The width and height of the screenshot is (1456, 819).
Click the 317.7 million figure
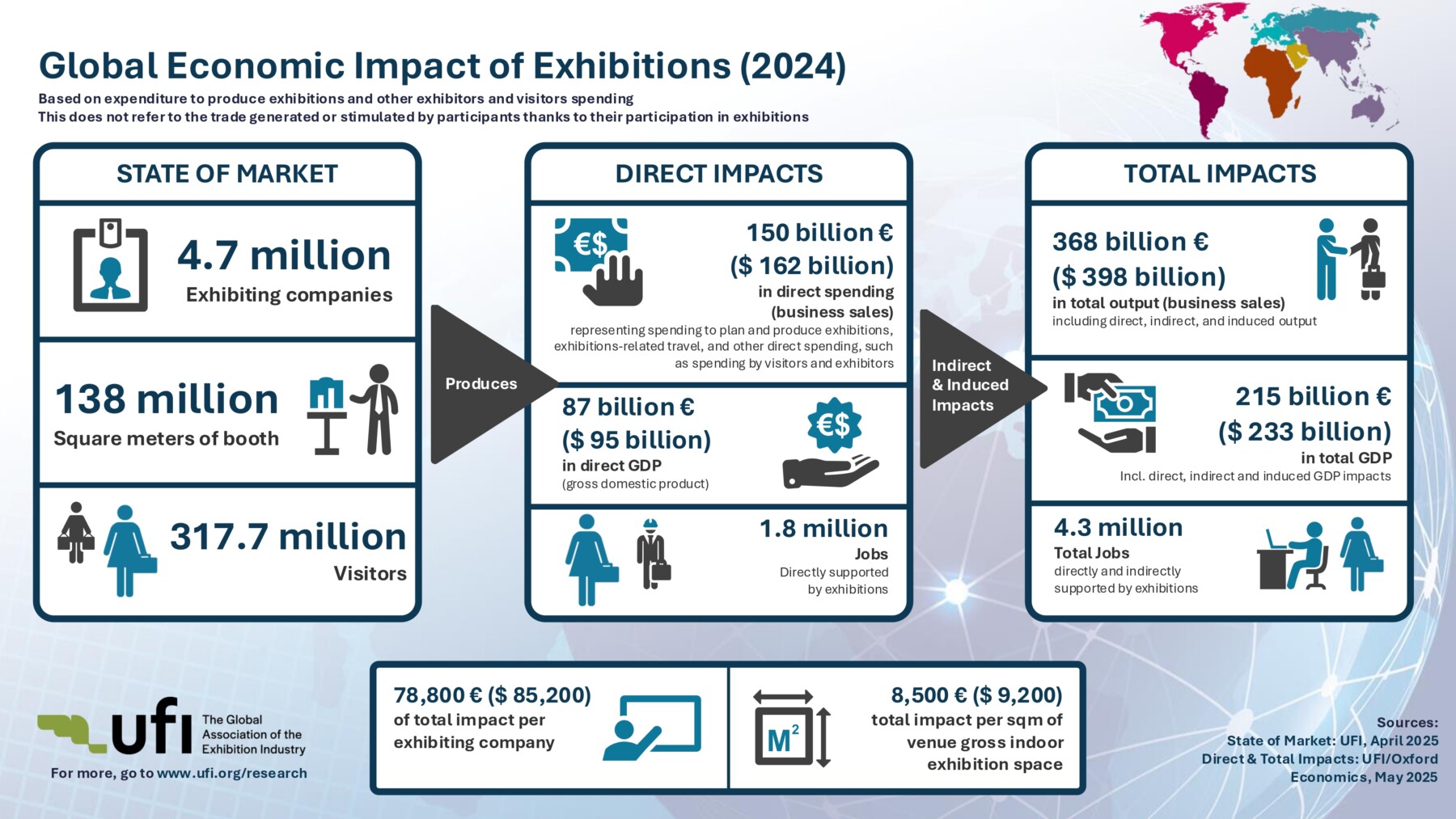click(x=288, y=537)
